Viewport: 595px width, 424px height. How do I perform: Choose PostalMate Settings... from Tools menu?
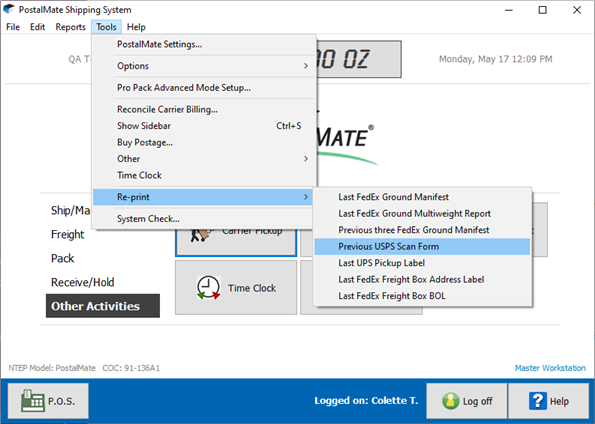[203, 44]
